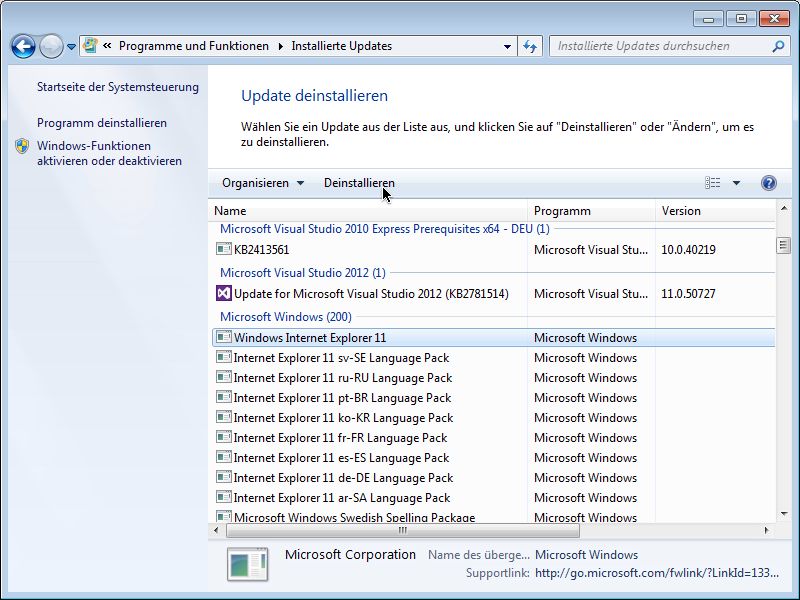Go back with the blue Back arrow
Screen dimensions: 800x600
(23, 46)
